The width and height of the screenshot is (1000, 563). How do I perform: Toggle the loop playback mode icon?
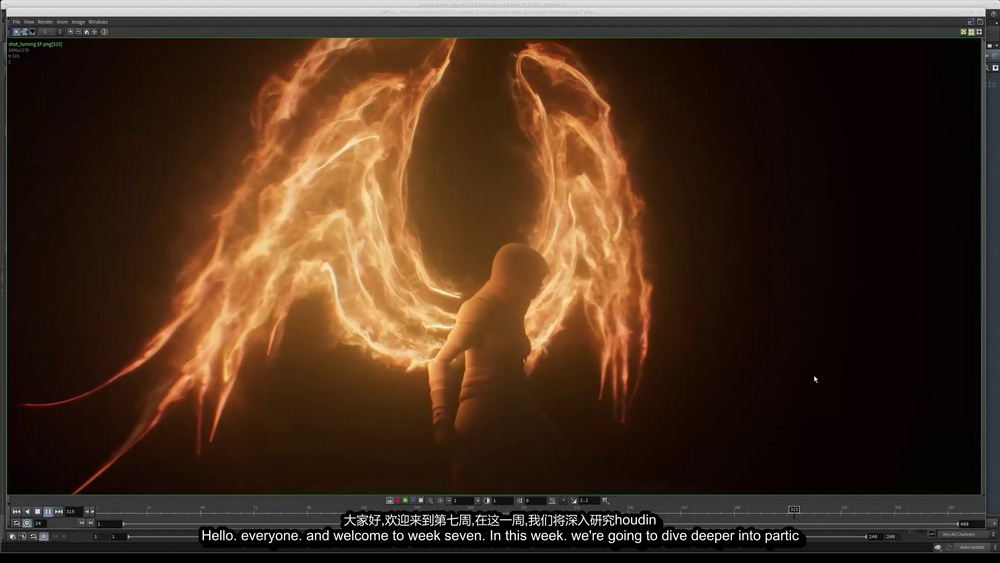17,523
